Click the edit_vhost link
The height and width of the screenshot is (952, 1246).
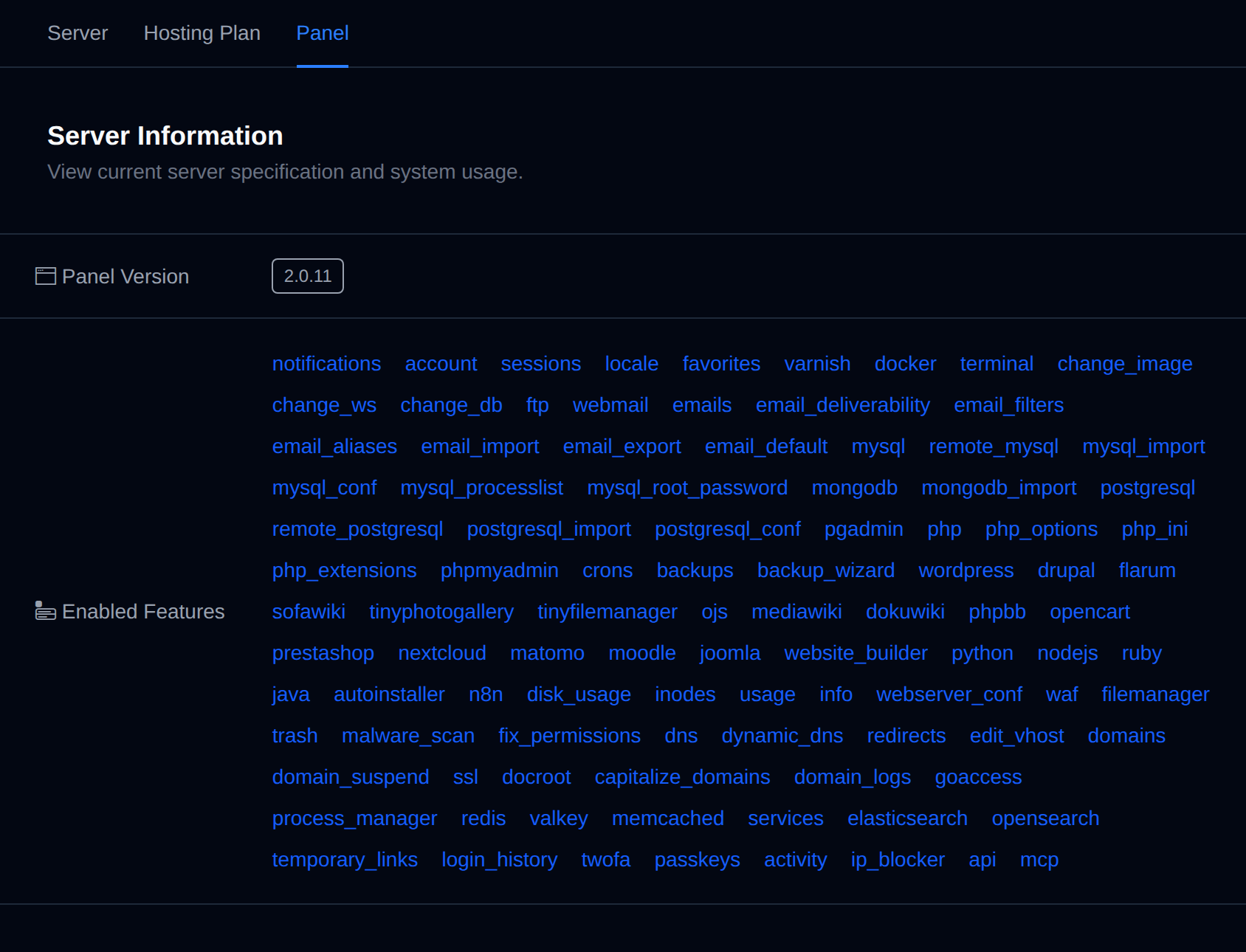(x=1017, y=736)
